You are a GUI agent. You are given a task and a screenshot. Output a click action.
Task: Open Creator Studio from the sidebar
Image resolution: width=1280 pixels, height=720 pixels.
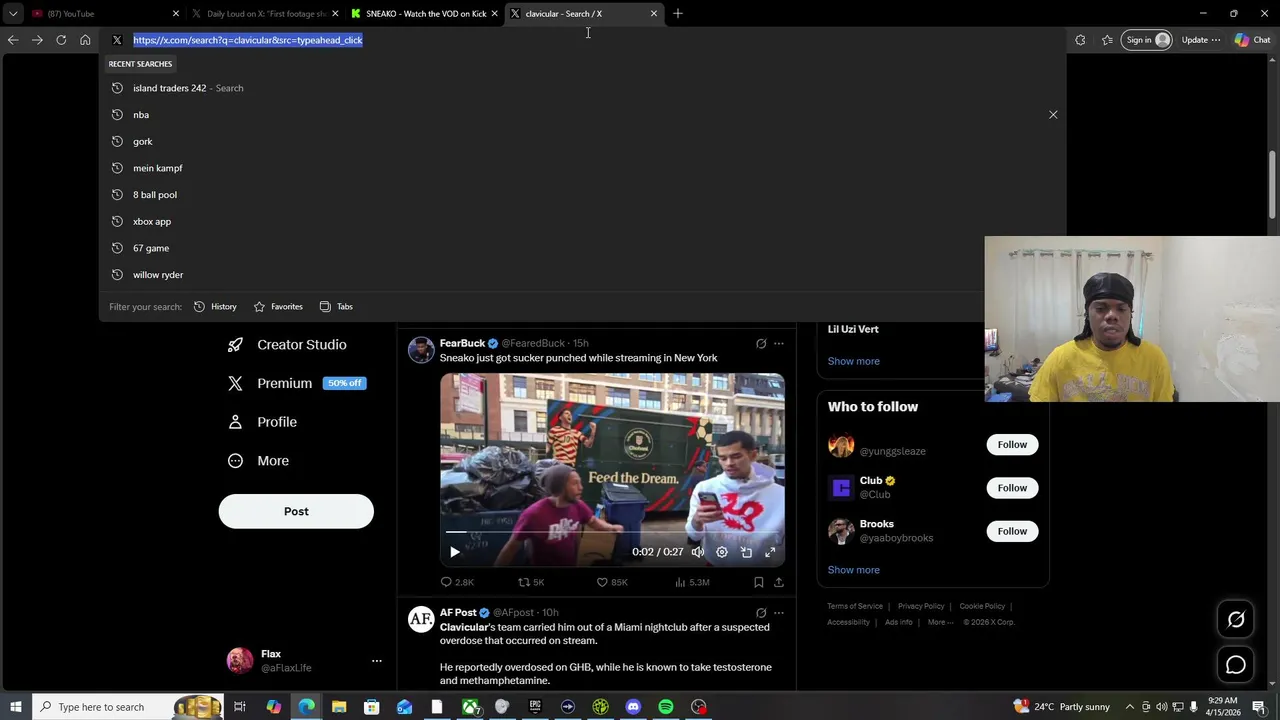click(x=287, y=344)
